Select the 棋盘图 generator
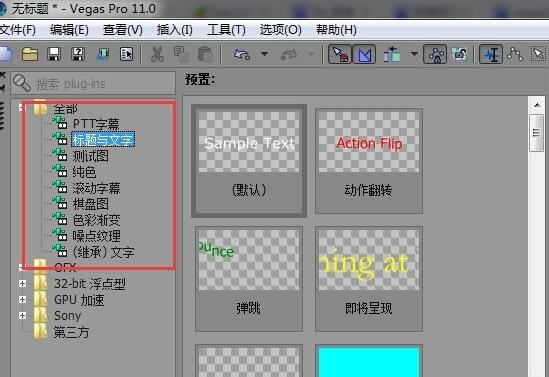 [90, 204]
